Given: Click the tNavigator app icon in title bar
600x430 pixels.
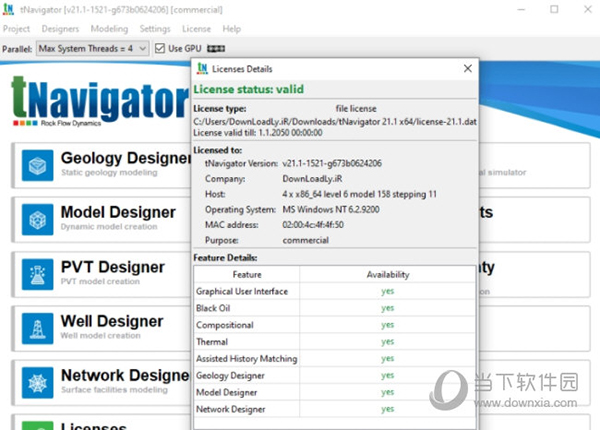Looking at the screenshot, I should pyautogui.click(x=8, y=9).
